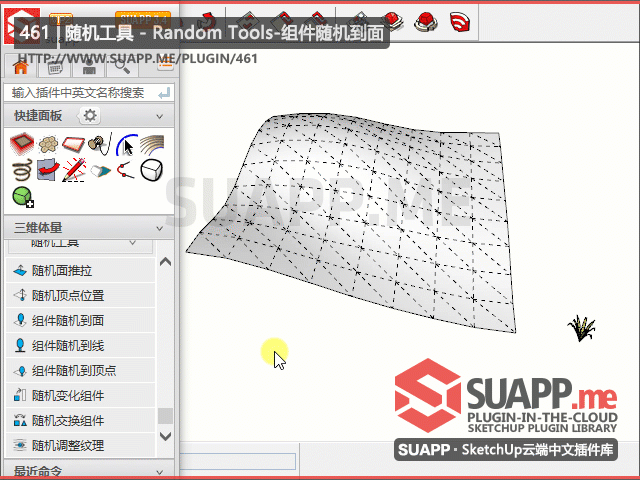Viewport: 640px width, 480px height.
Task: Open the panel list menu icon
Action: pos(165,64)
